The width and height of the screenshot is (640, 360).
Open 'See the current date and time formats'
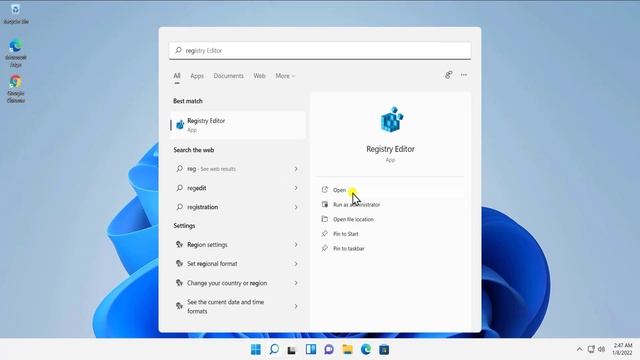[238, 306]
